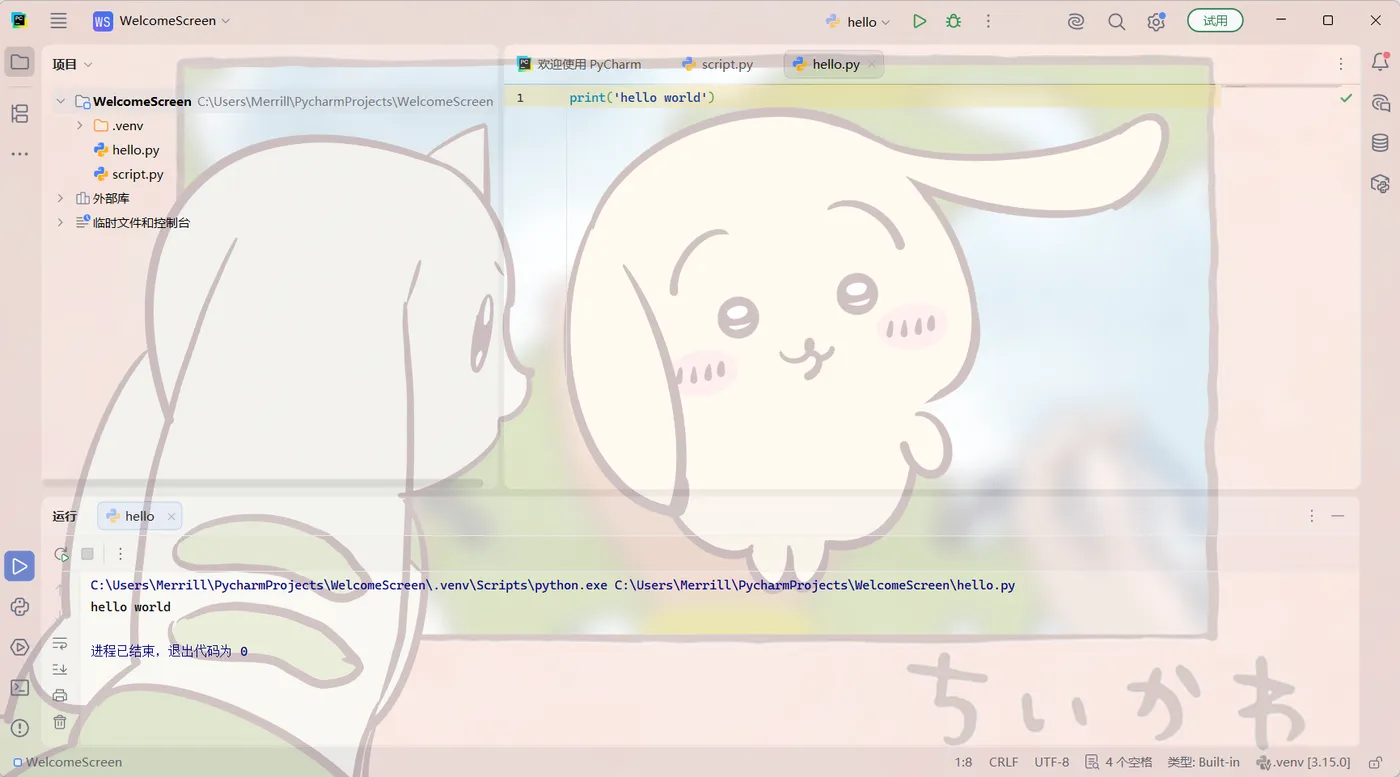Select the hello tab in Run panel

pos(140,516)
